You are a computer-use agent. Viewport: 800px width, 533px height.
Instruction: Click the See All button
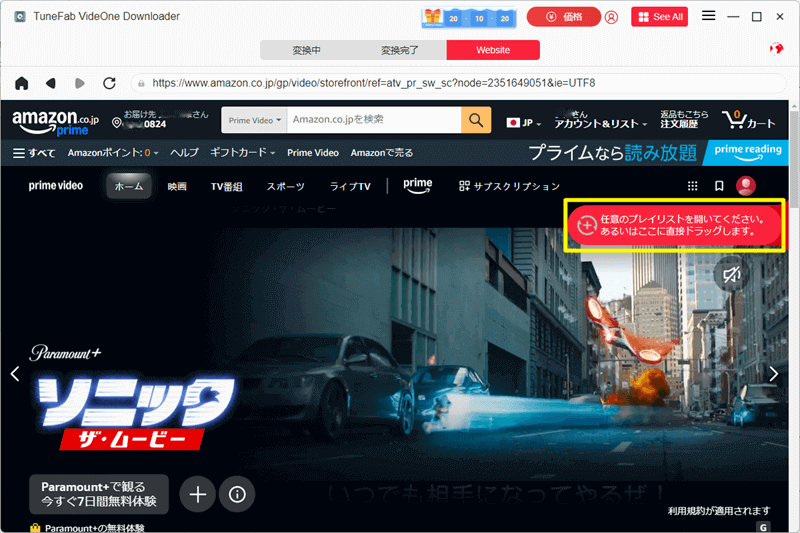click(x=660, y=17)
